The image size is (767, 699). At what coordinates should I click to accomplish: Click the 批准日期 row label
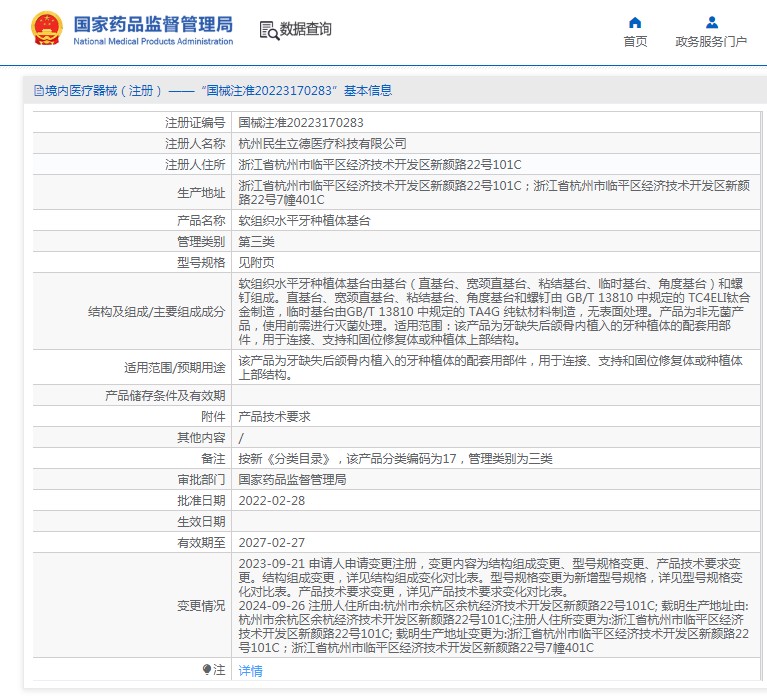[201, 500]
